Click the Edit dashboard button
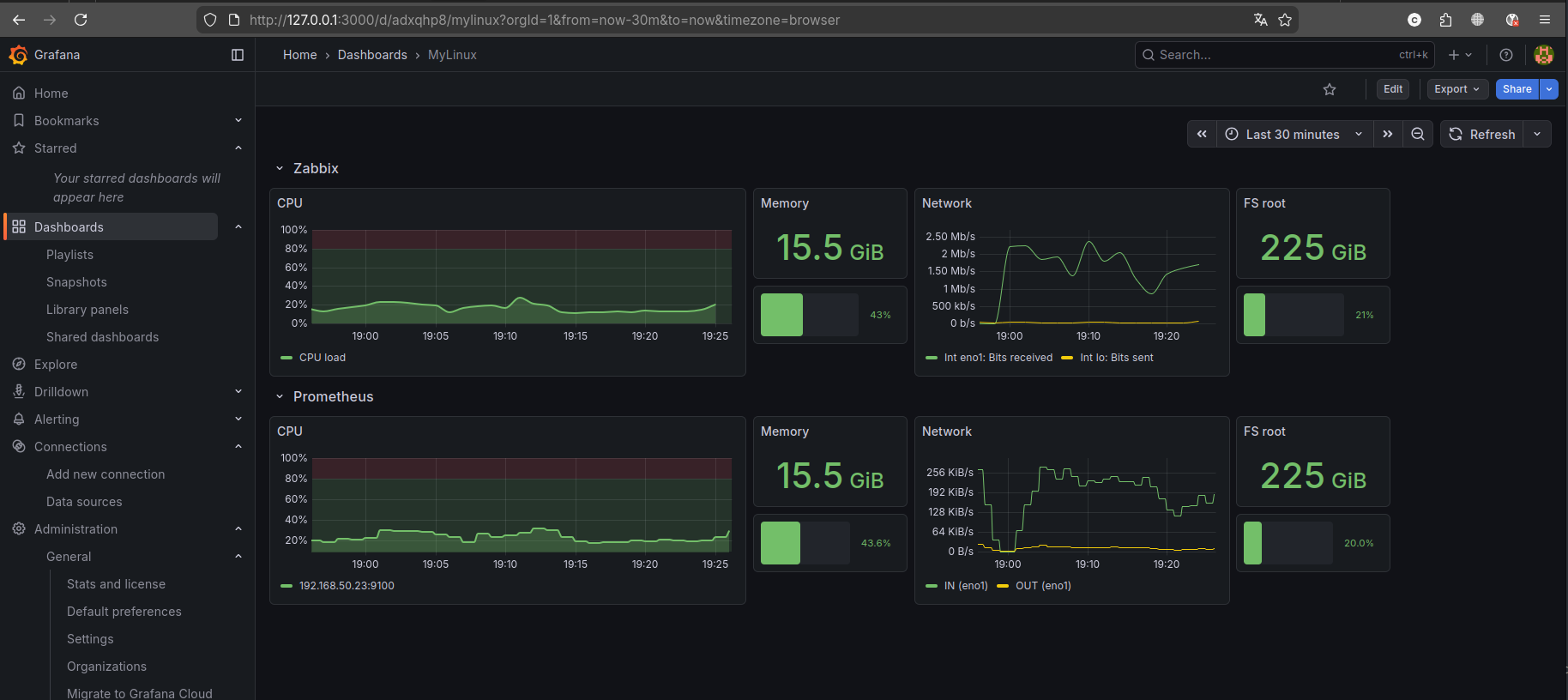The height and width of the screenshot is (700, 1568). pos(1393,89)
